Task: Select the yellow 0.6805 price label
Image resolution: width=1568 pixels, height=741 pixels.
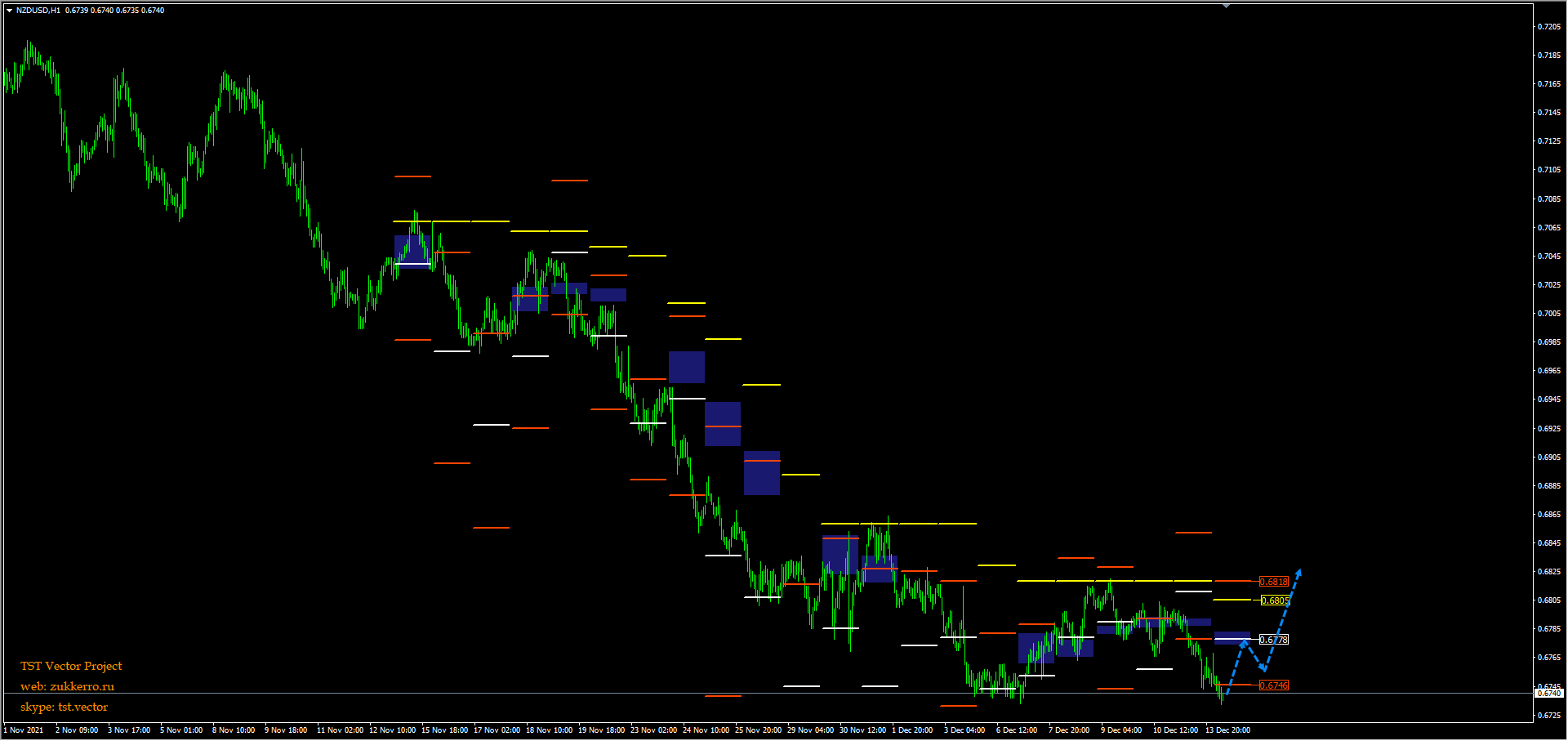Action: point(1275,600)
